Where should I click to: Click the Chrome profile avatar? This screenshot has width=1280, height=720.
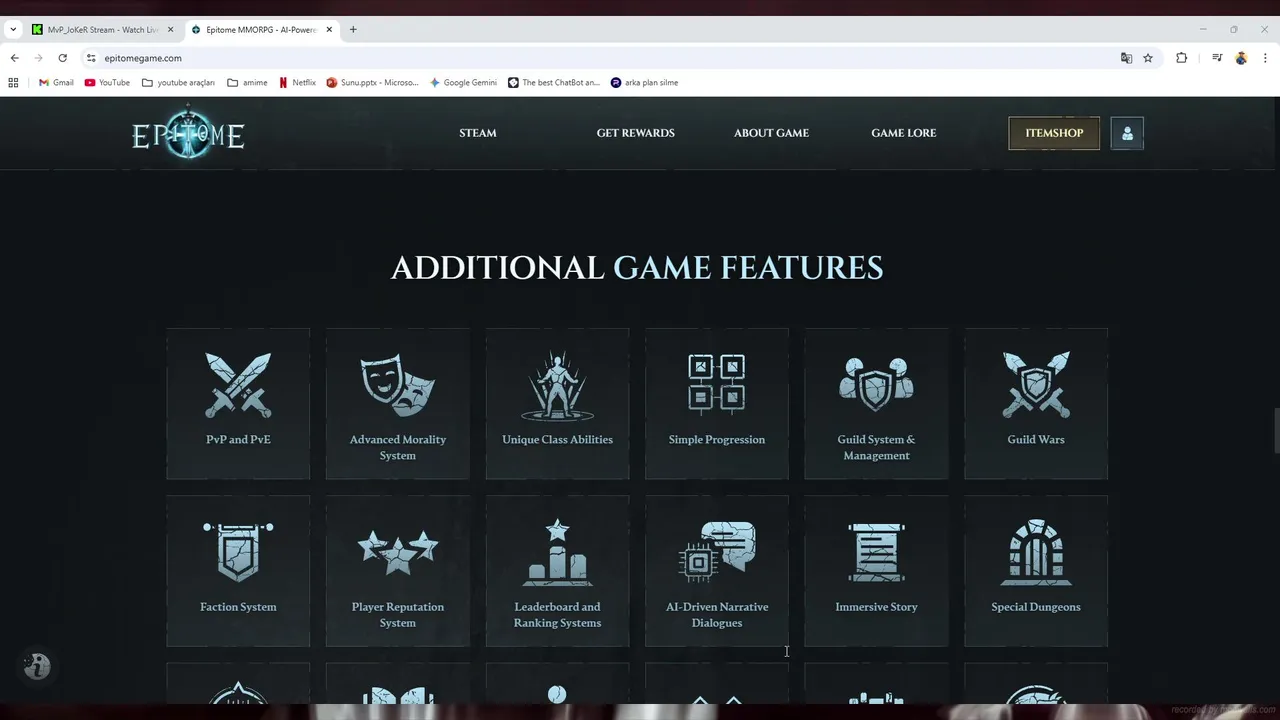coord(1241,58)
